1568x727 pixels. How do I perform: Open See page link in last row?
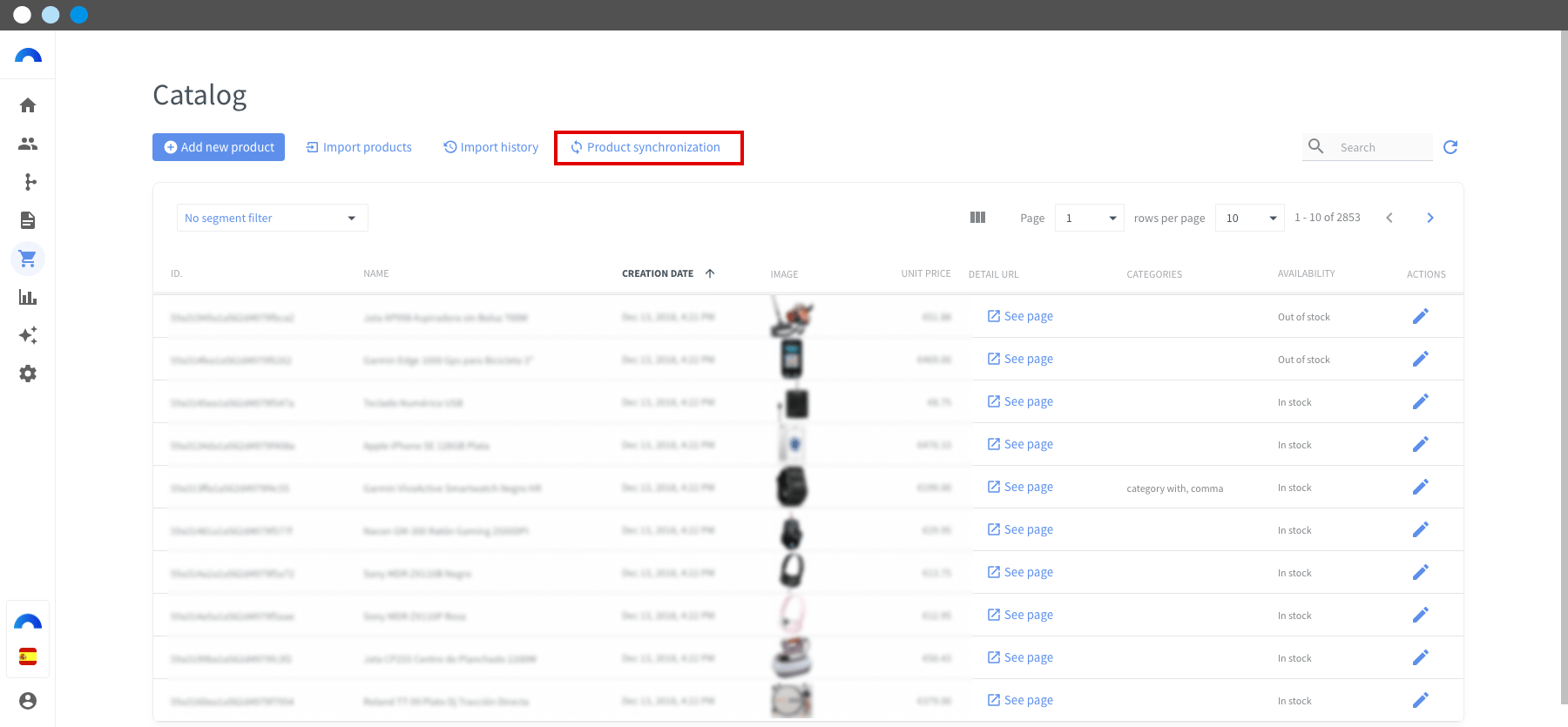click(1020, 700)
